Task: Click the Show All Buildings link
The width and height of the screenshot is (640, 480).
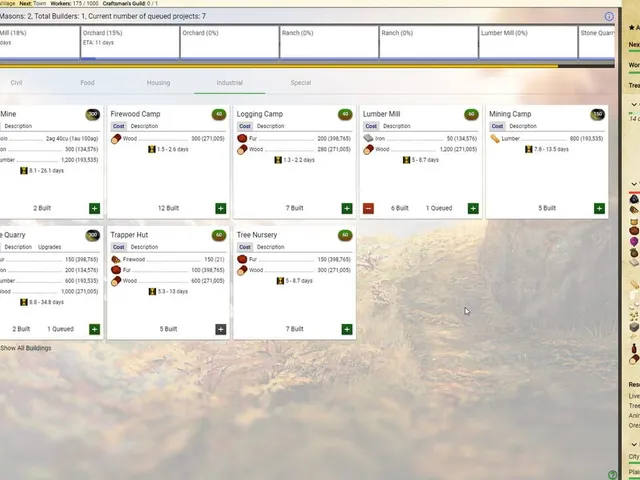Action: (x=26, y=348)
